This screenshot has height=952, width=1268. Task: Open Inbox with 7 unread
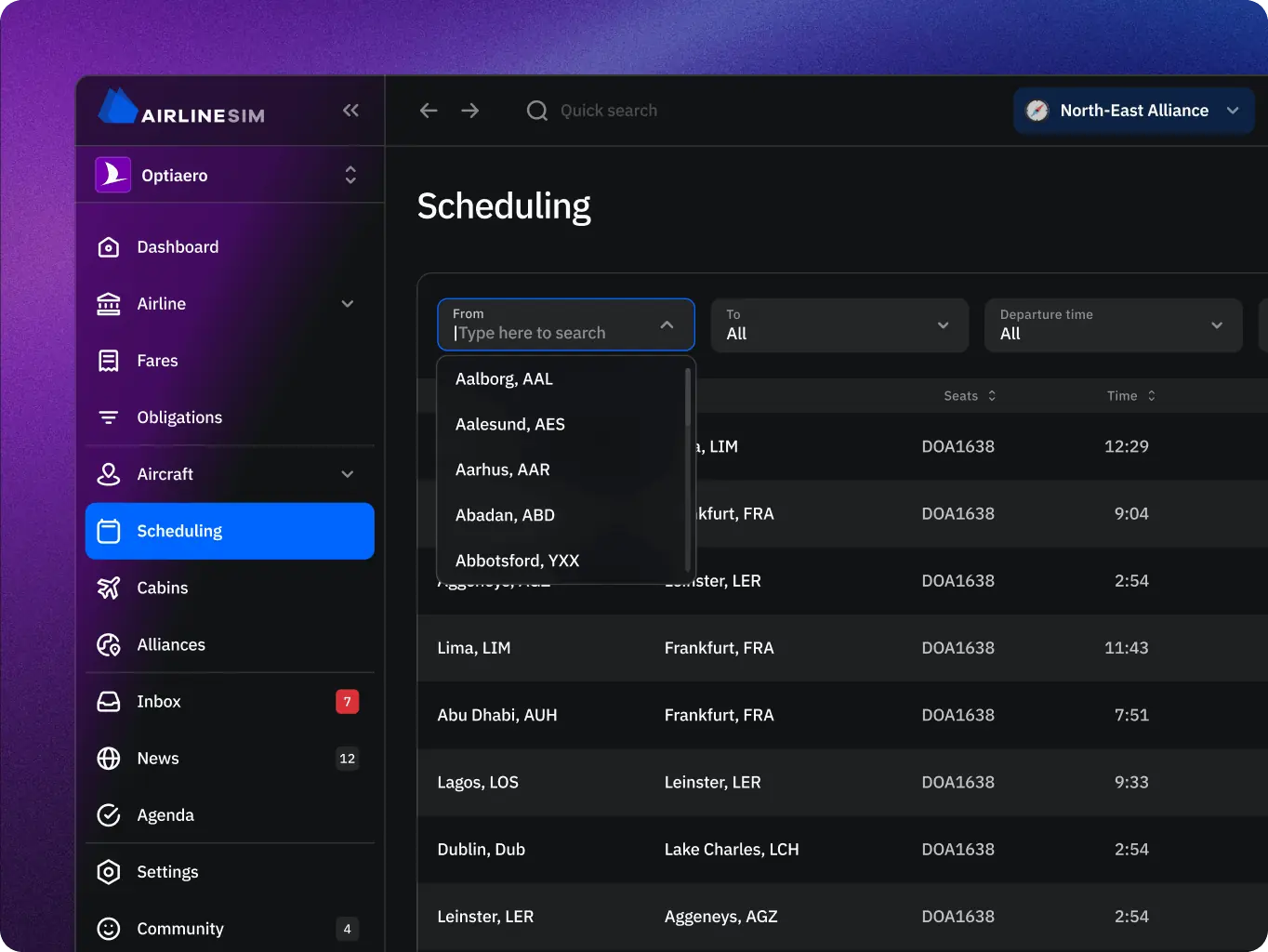tap(159, 702)
